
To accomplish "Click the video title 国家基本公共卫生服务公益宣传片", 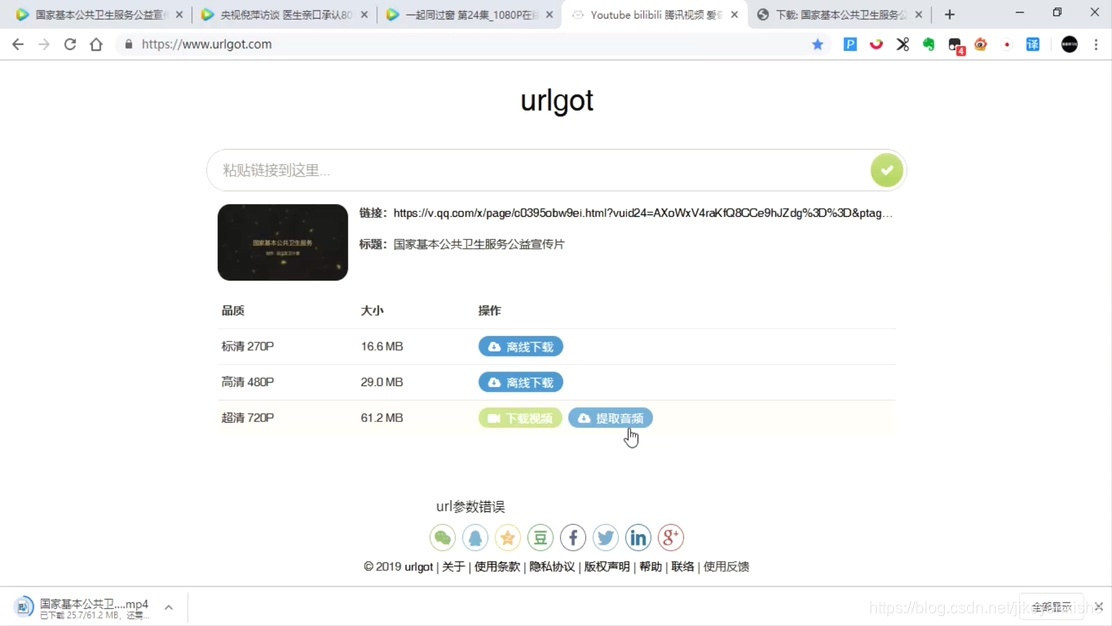I will (x=479, y=244).
